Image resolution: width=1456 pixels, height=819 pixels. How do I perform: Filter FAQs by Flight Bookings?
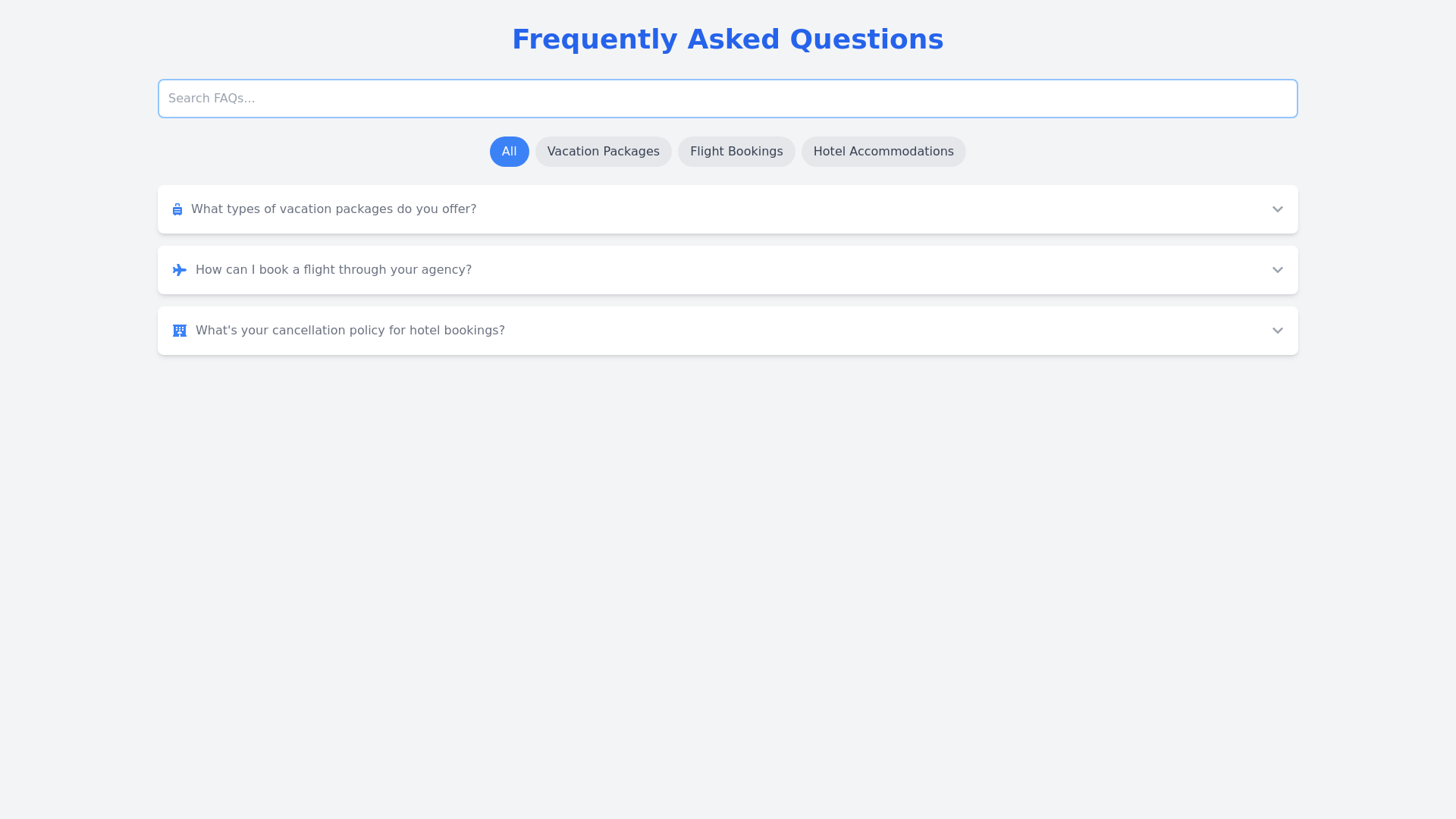pyautogui.click(x=736, y=152)
